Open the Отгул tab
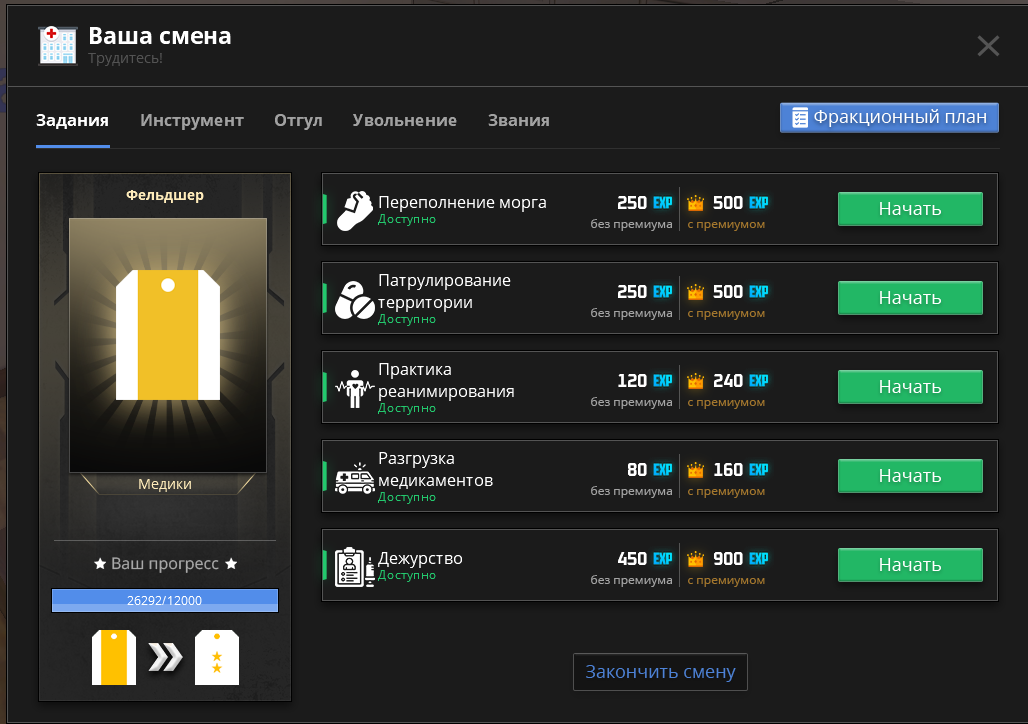Screen dimensions: 1028x724 tap(298, 121)
